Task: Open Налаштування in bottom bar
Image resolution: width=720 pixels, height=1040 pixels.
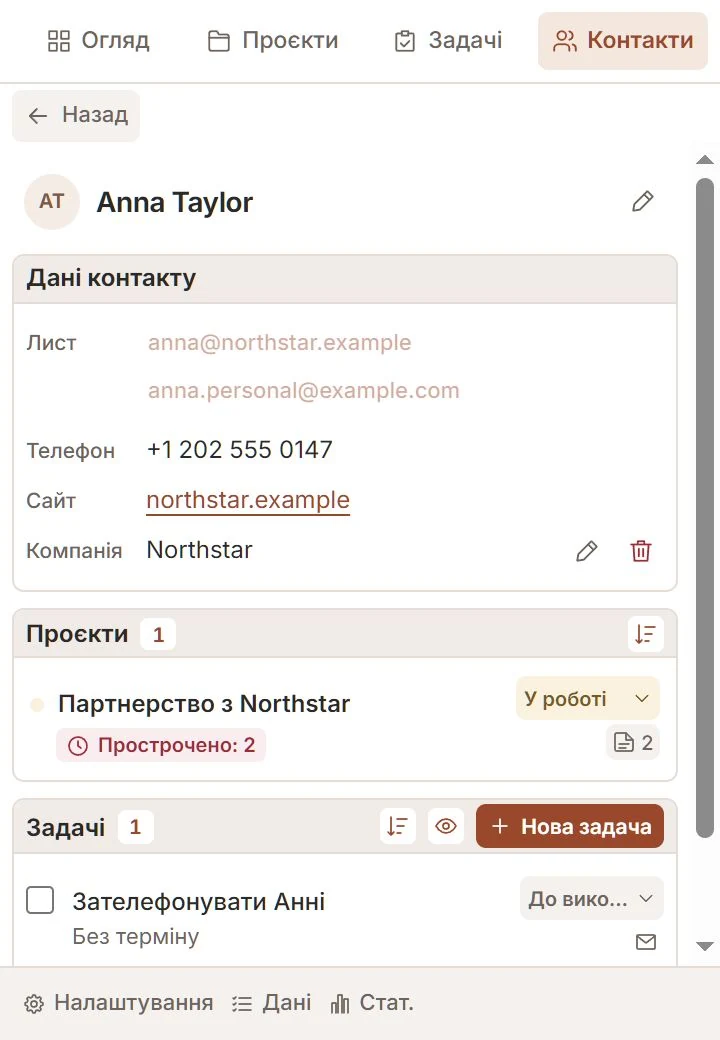Action: click(x=119, y=1003)
